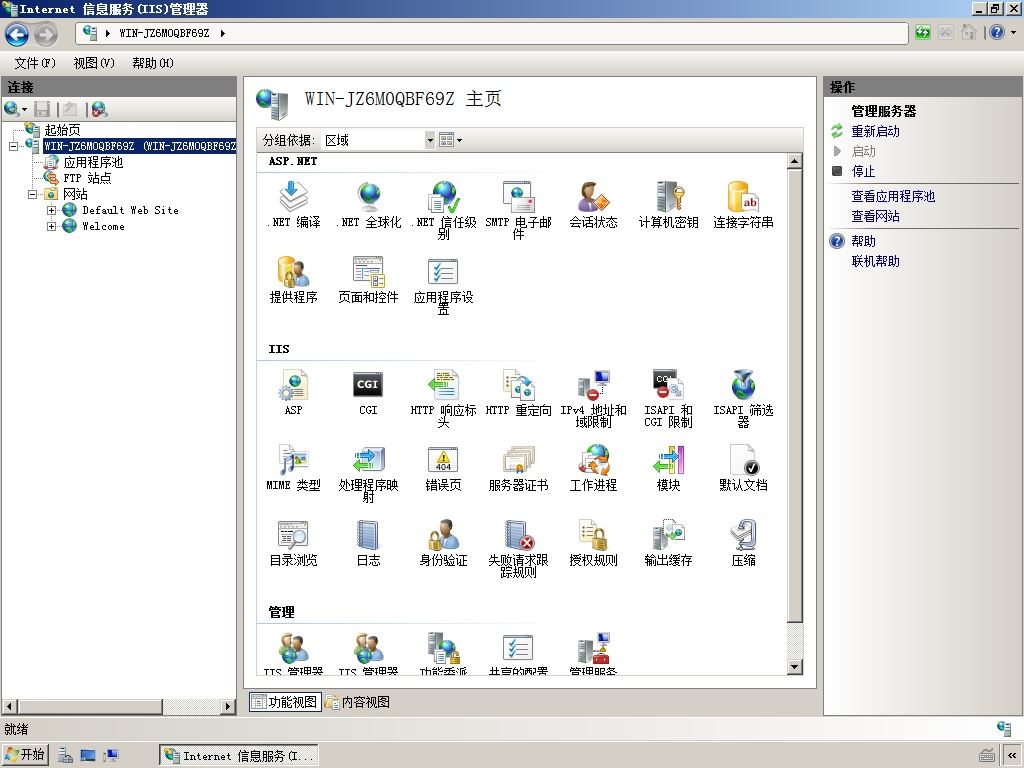This screenshot has width=1024, height=768.
Task: Select FTP 站点 in the tree
Action: [x=87, y=178]
